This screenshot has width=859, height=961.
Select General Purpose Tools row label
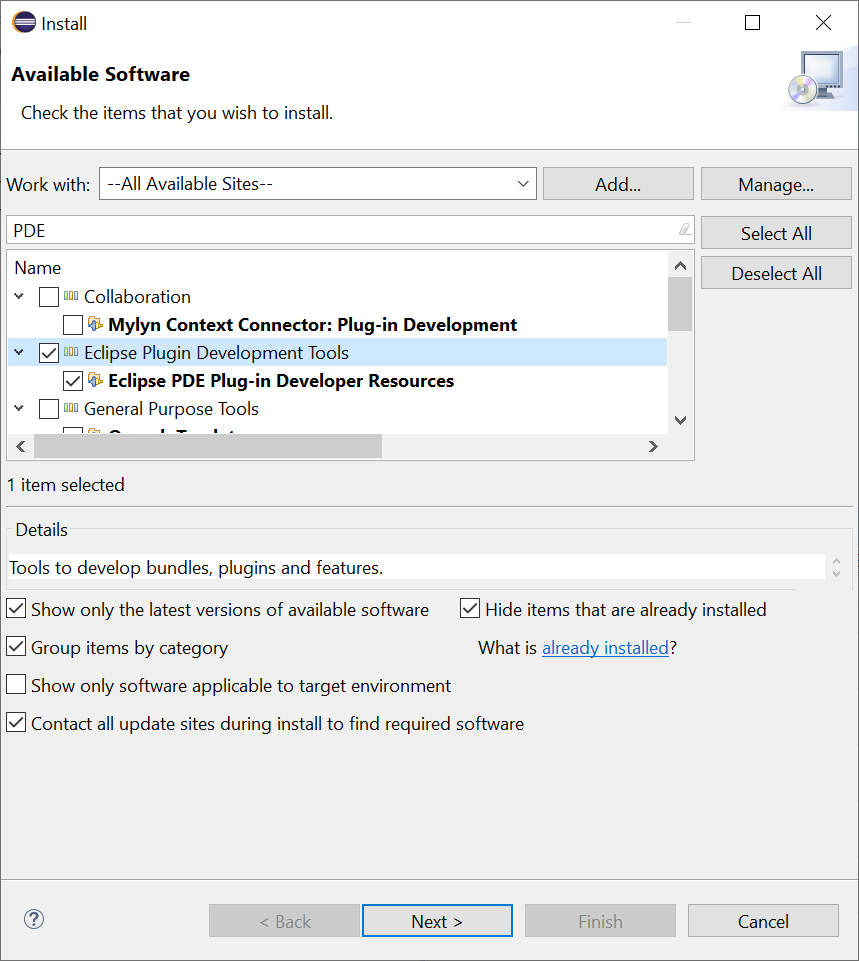[172, 409]
